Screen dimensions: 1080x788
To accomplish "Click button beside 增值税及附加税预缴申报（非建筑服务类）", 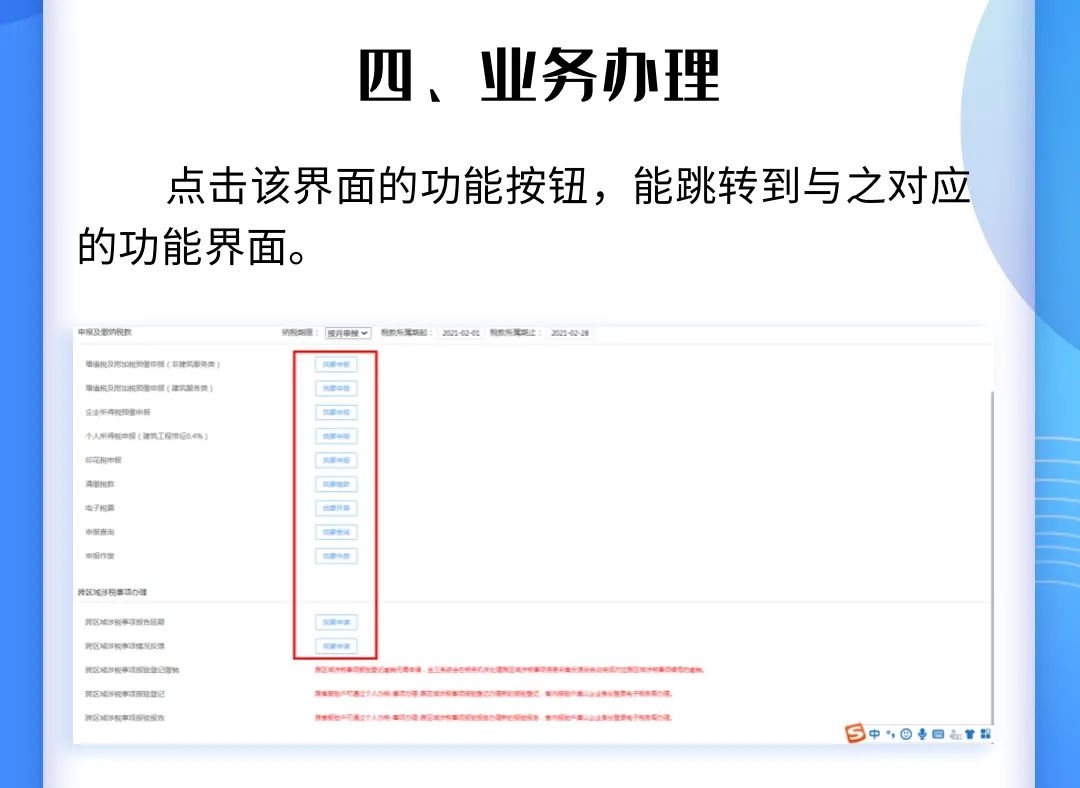I will 336,364.
